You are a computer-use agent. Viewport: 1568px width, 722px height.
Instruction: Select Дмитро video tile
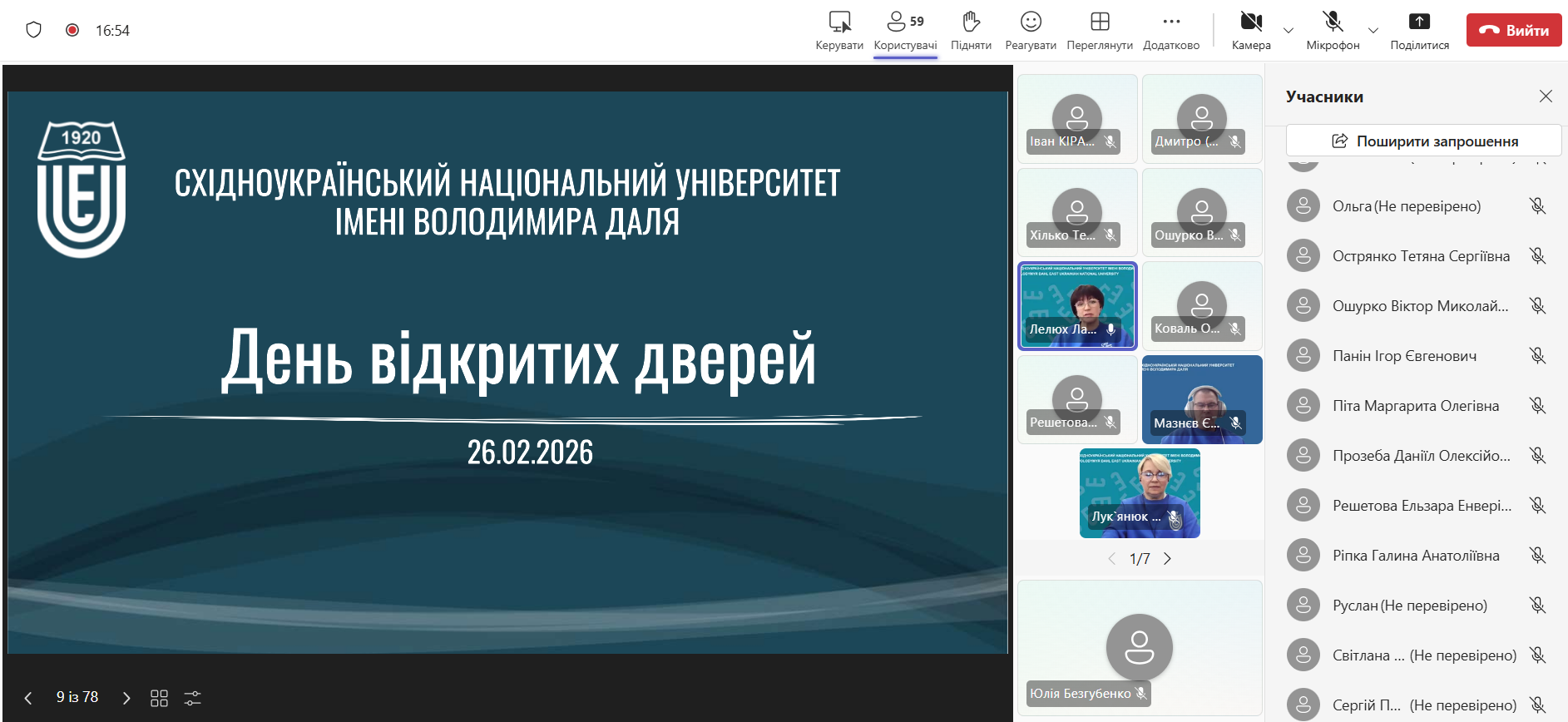tap(1202, 118)
